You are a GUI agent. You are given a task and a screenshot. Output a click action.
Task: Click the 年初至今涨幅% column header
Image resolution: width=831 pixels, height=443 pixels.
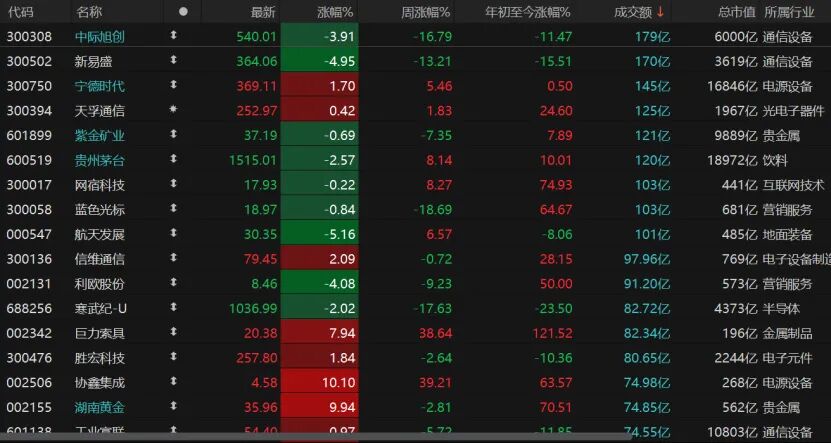coord(528,12)
